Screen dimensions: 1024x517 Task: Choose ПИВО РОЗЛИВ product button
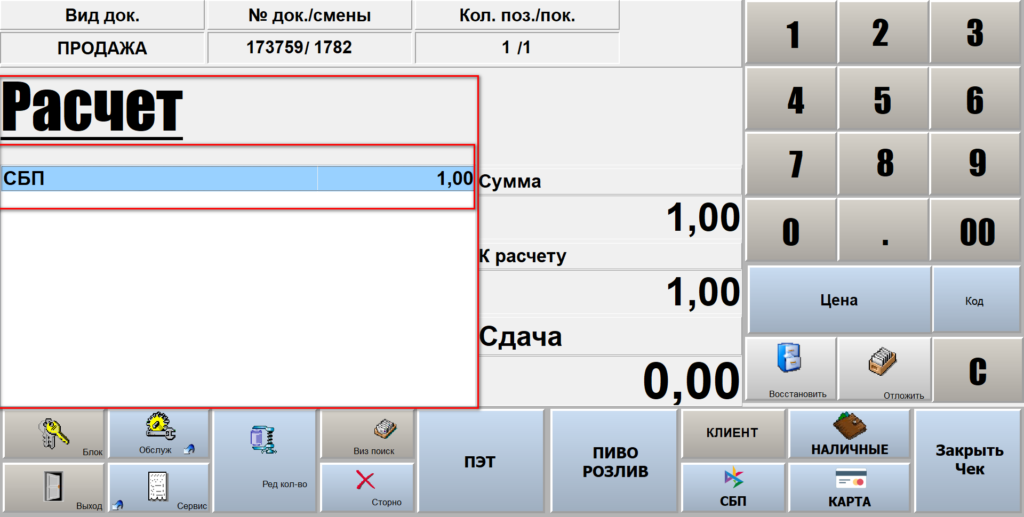tap(614, 461)
